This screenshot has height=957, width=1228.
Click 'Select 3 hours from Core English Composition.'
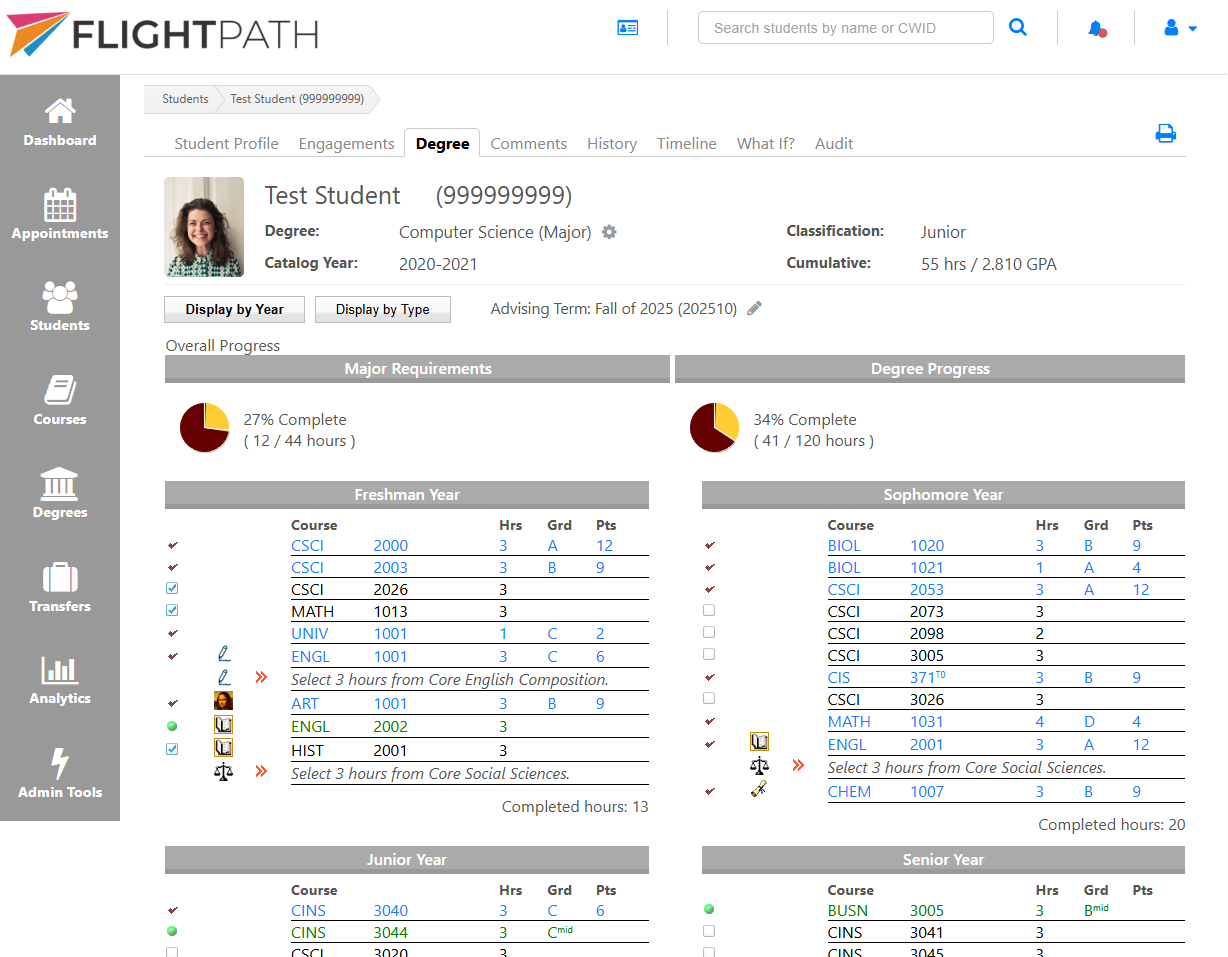coord(450,679)
